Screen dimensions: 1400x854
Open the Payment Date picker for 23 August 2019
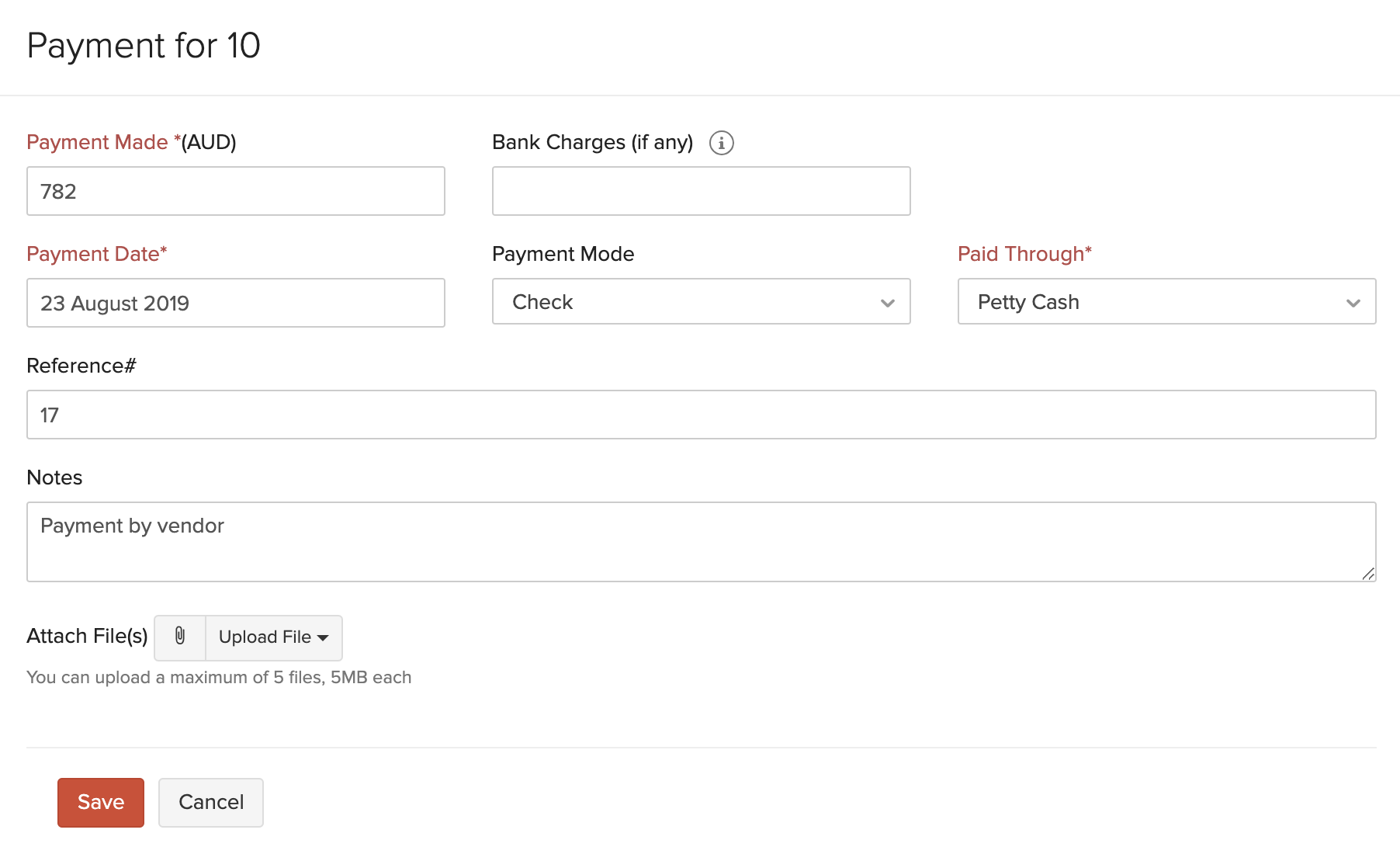235,303
